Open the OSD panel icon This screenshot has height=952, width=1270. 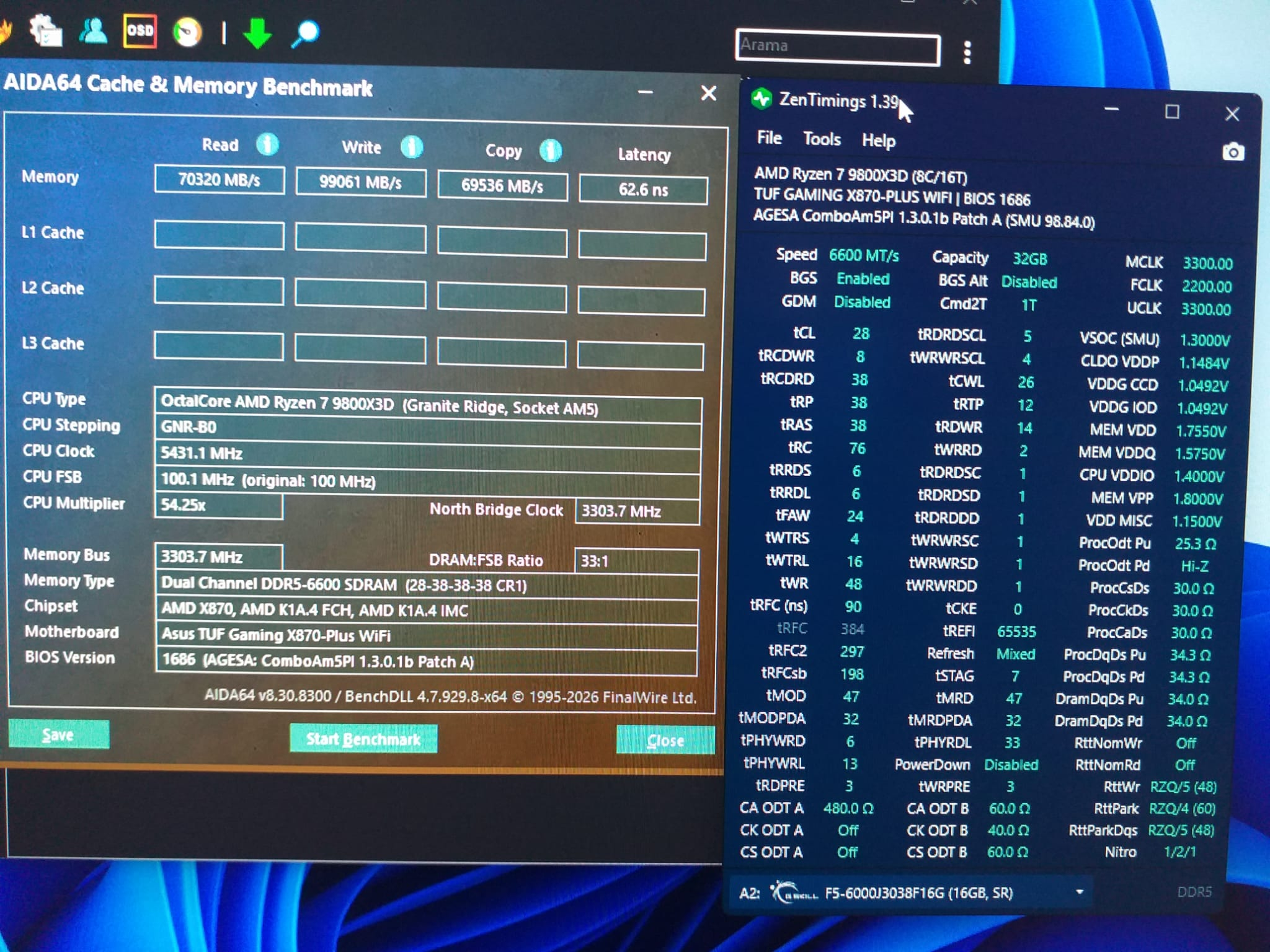point(140,30)
